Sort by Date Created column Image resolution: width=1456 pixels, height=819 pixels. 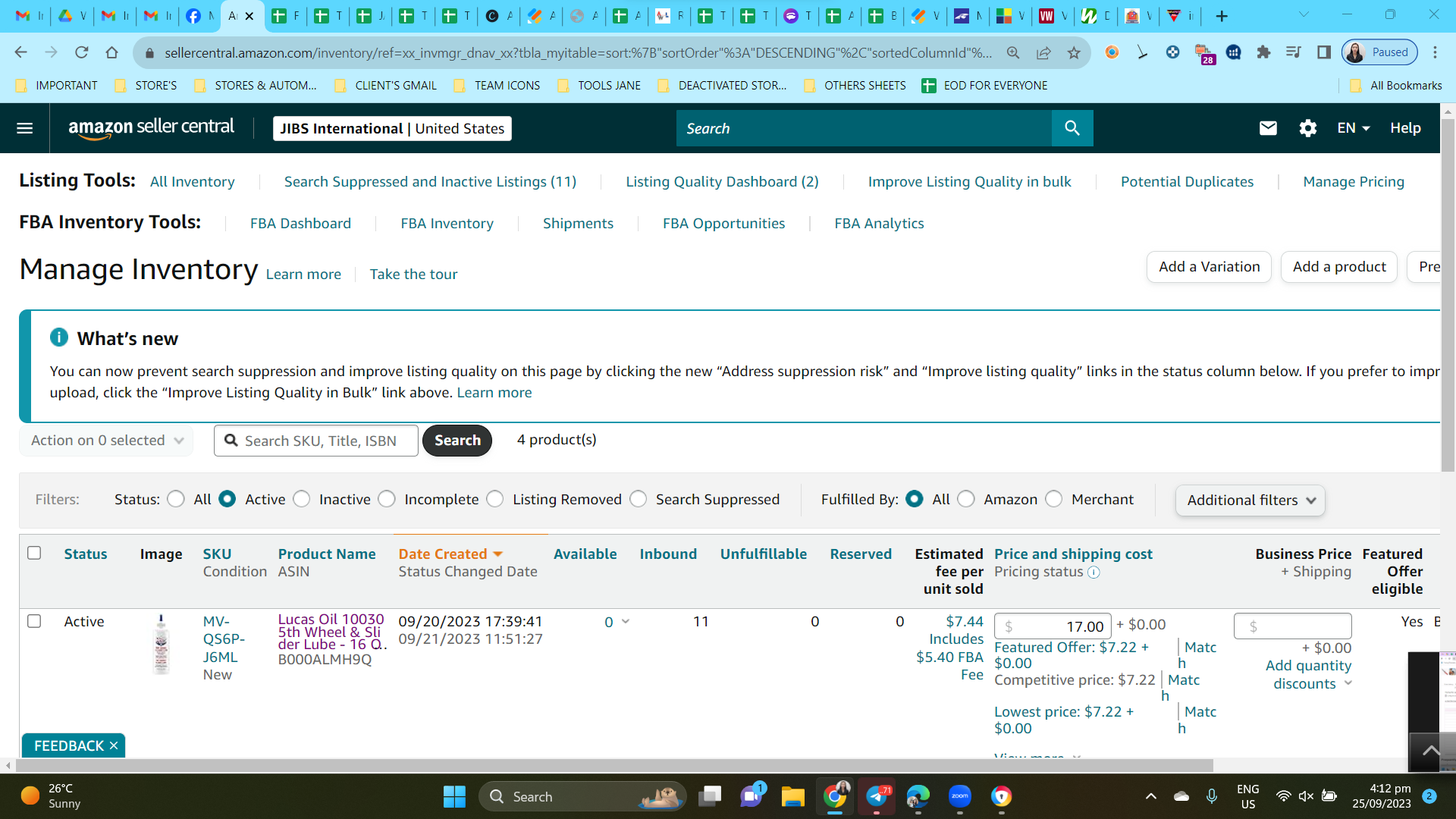[x=450, y=554]
